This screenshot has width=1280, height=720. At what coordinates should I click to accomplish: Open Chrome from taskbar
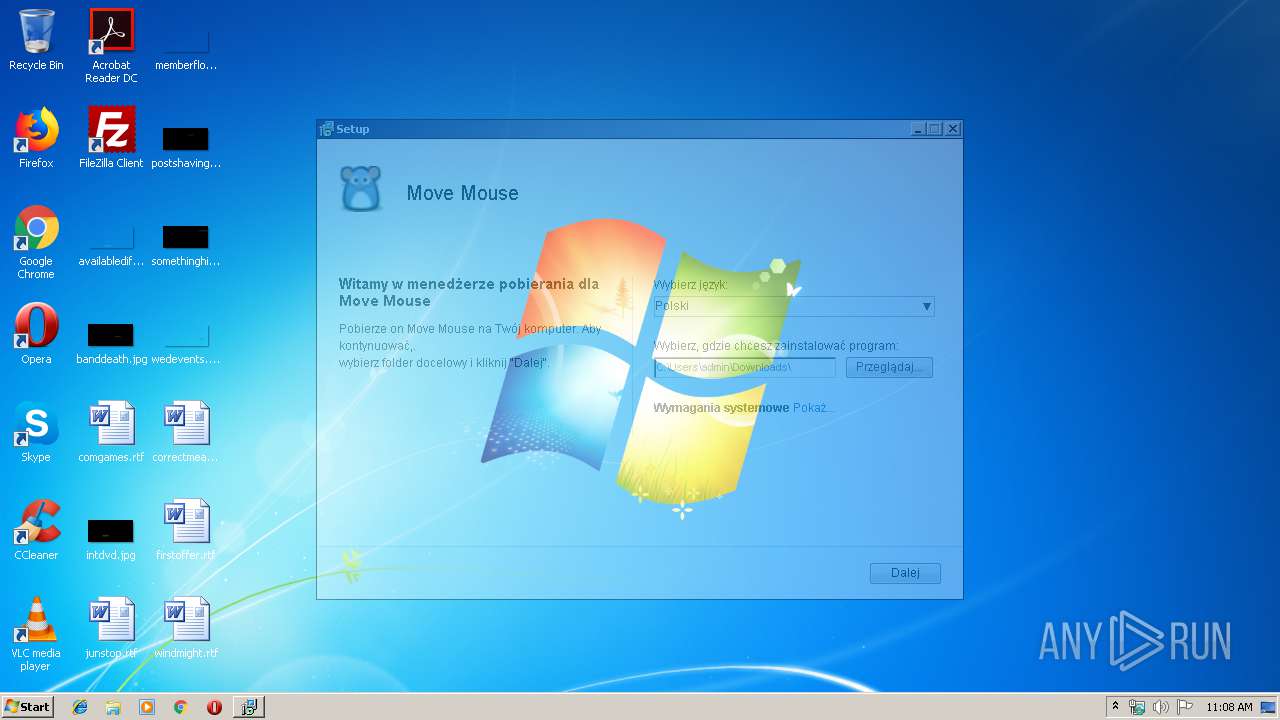[180, 707]
